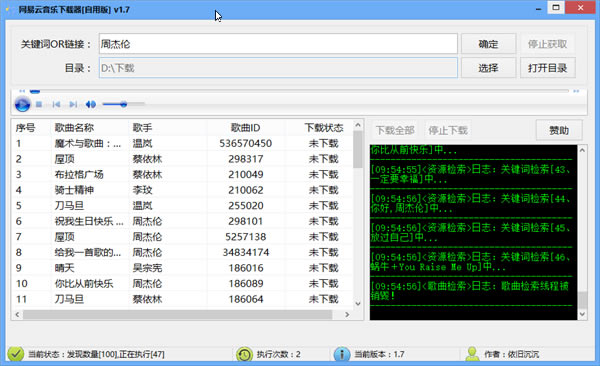Click the 赞助 button

[x=559, y=131]
